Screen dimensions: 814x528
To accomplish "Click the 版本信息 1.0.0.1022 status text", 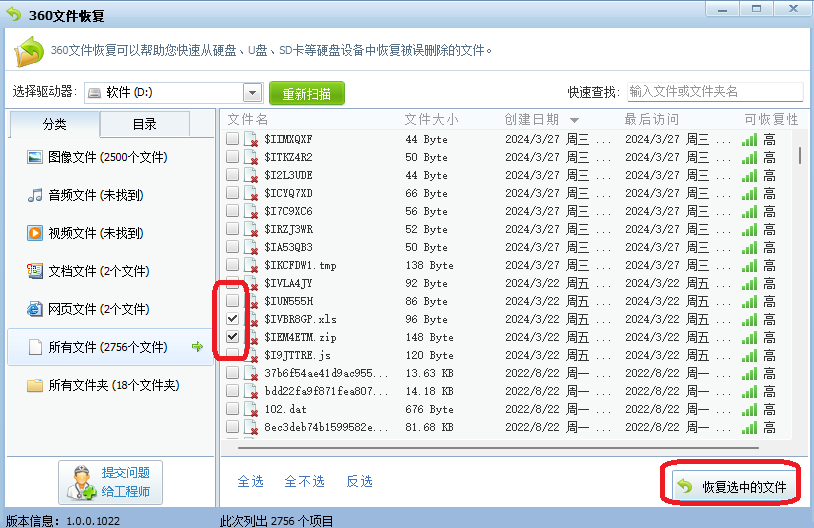I will (63, 521).
